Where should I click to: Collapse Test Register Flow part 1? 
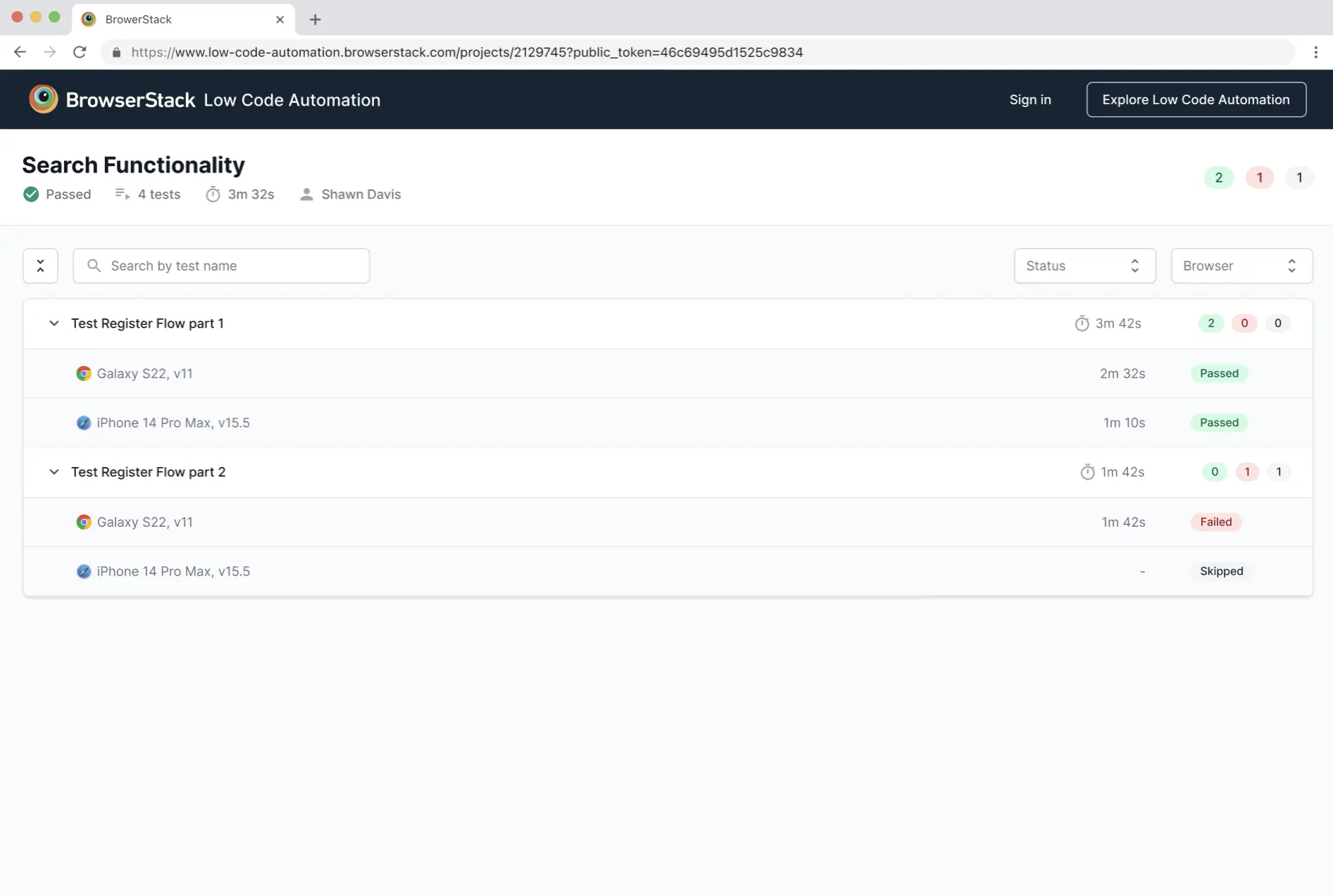(54, 323)
